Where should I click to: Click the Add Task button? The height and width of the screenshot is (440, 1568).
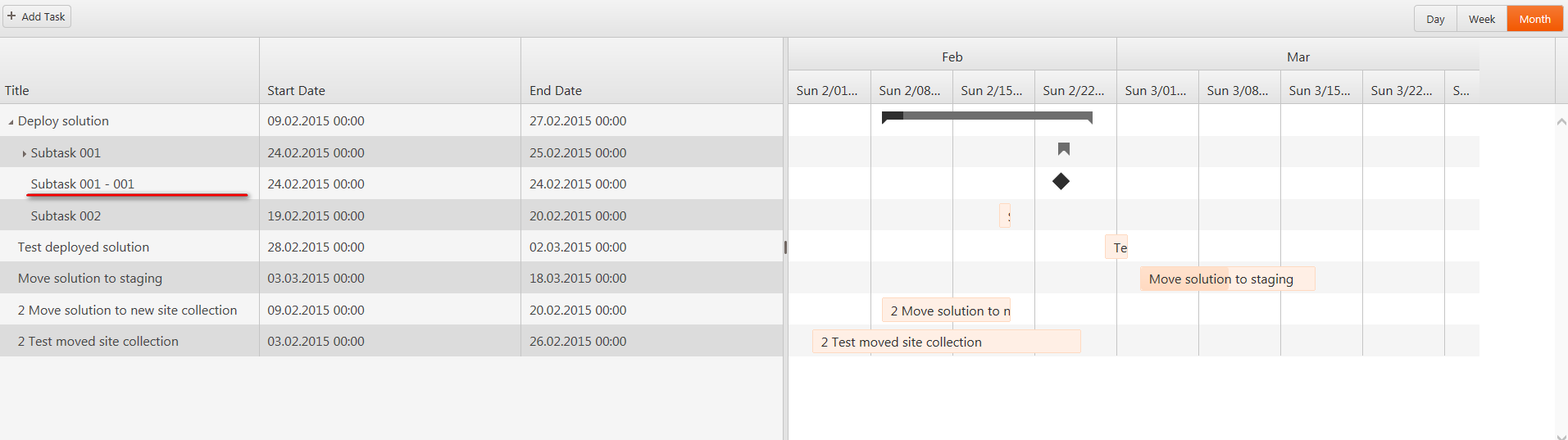point(37,16)
